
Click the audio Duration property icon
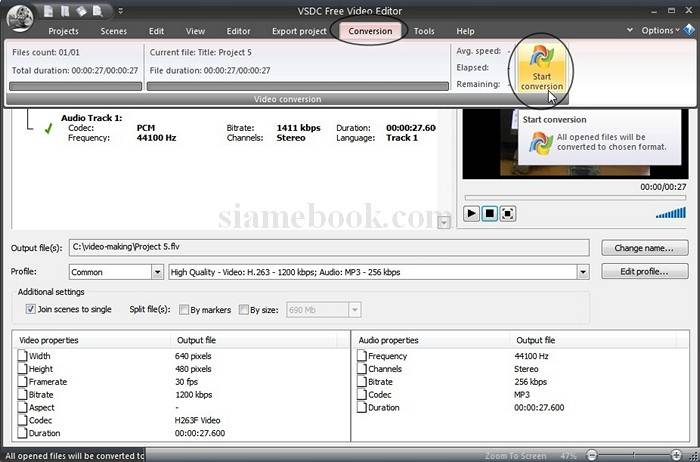(x=362, y=408)
